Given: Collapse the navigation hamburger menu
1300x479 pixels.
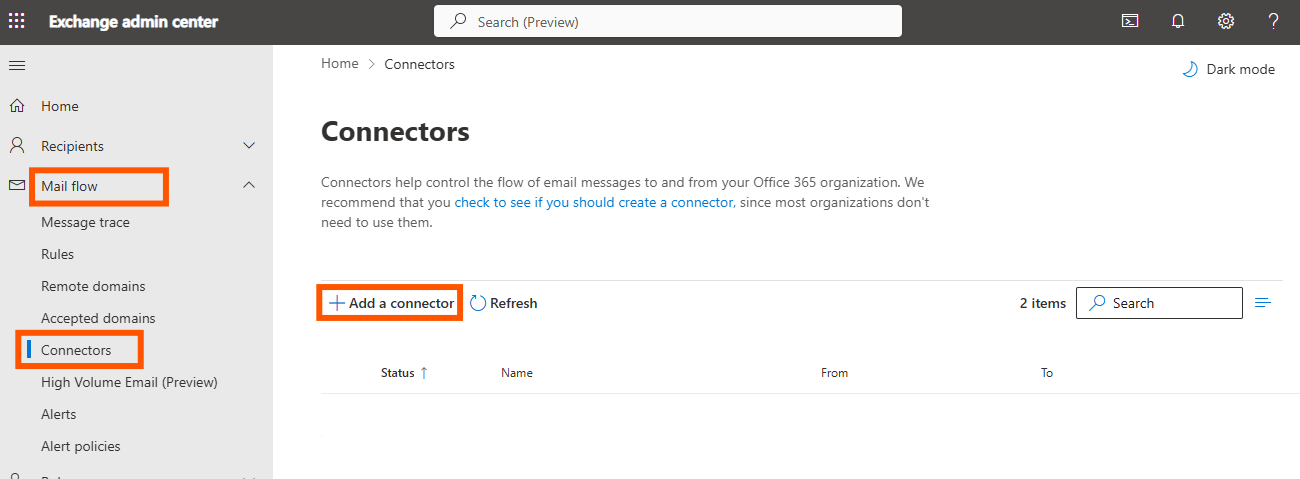Looking at the screenshot, I should [x=17, y=65].
